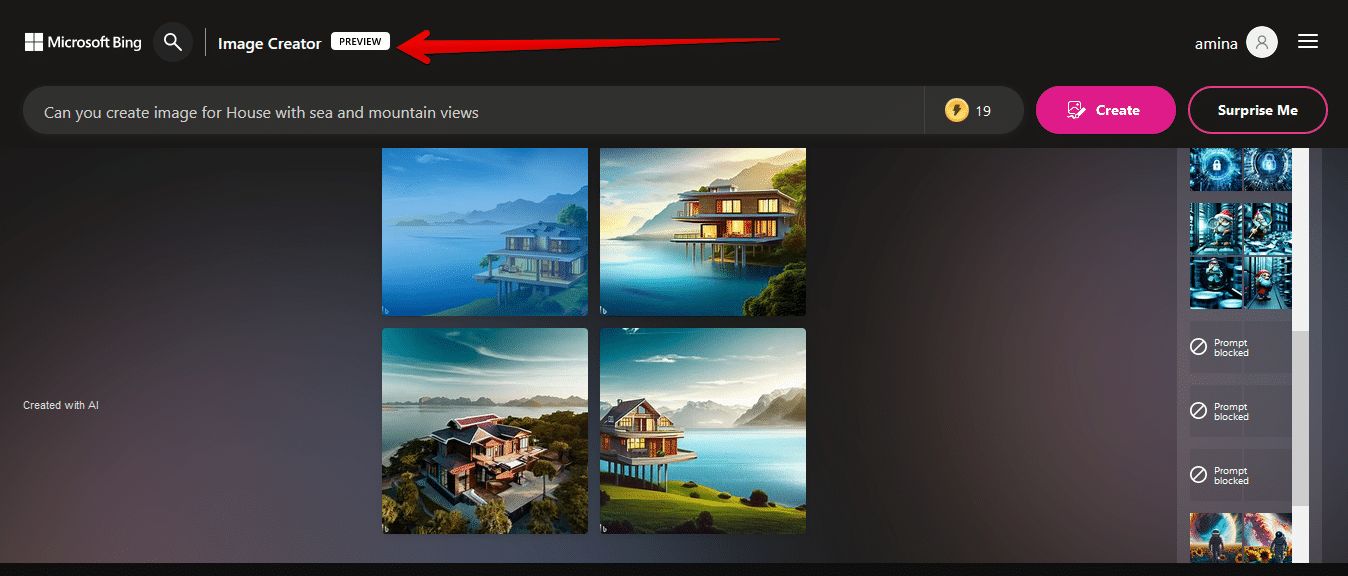Open the bottom-right lakeside house image
1348x576 pixels.
coord(703,431)
